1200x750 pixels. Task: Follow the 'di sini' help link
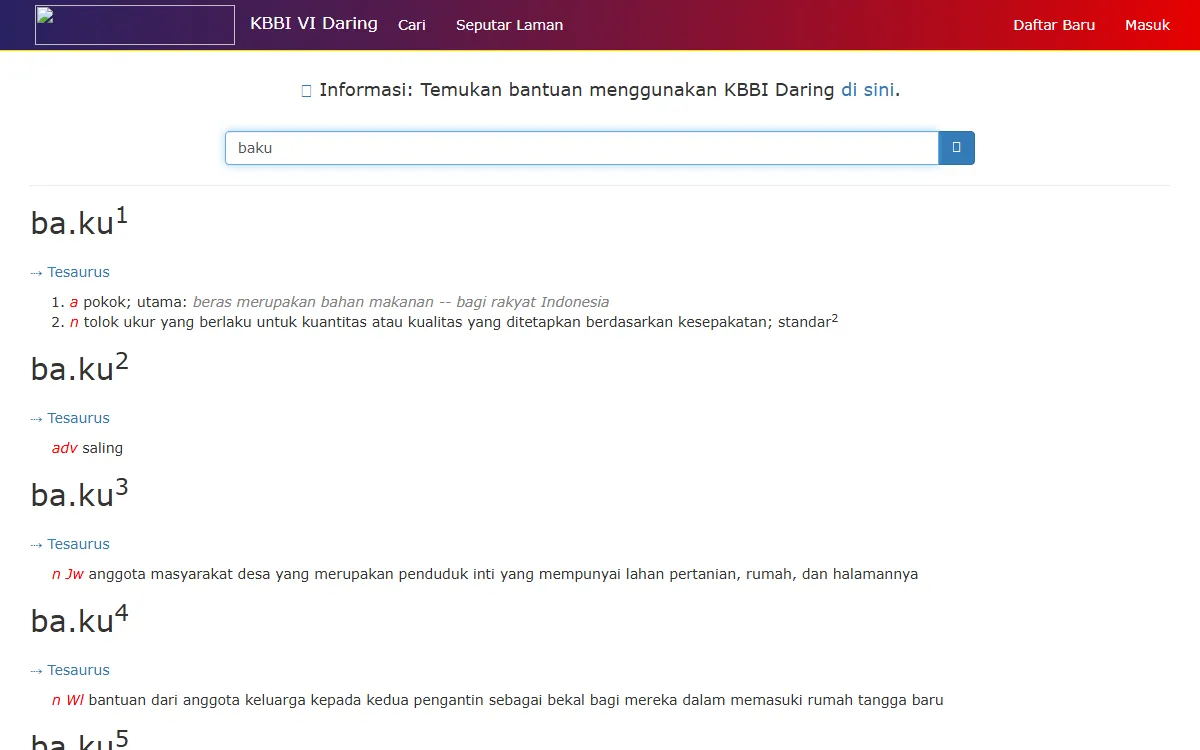868,90
